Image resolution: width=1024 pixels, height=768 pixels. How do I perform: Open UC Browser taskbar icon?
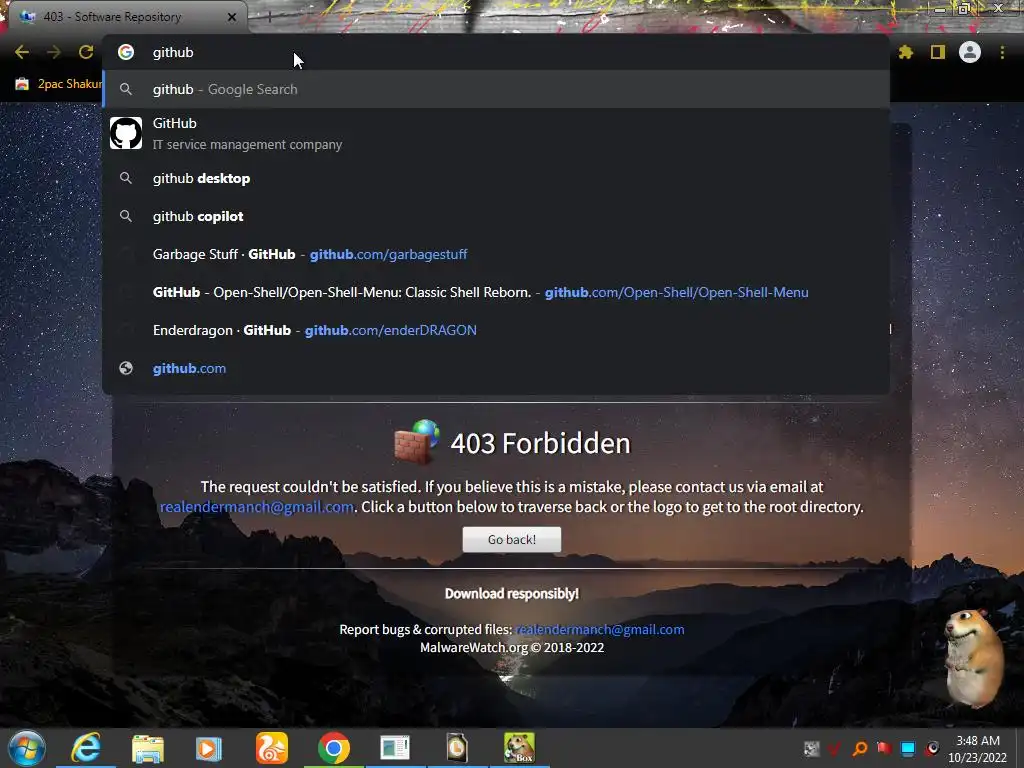(271, 748)
